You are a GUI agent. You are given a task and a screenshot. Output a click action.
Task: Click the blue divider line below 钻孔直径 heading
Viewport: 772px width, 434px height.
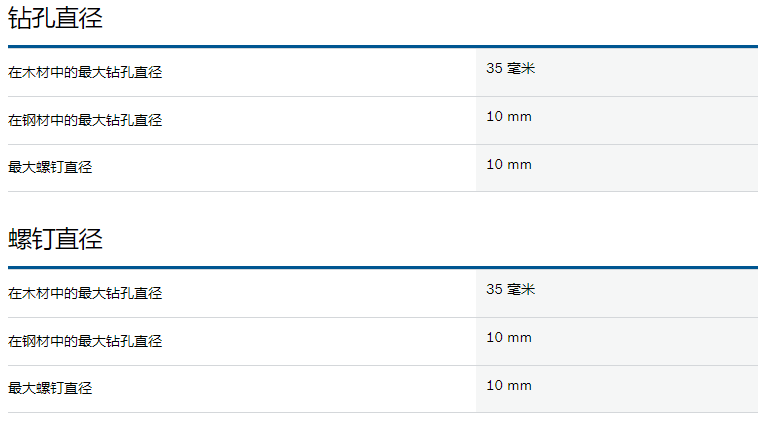383,47
